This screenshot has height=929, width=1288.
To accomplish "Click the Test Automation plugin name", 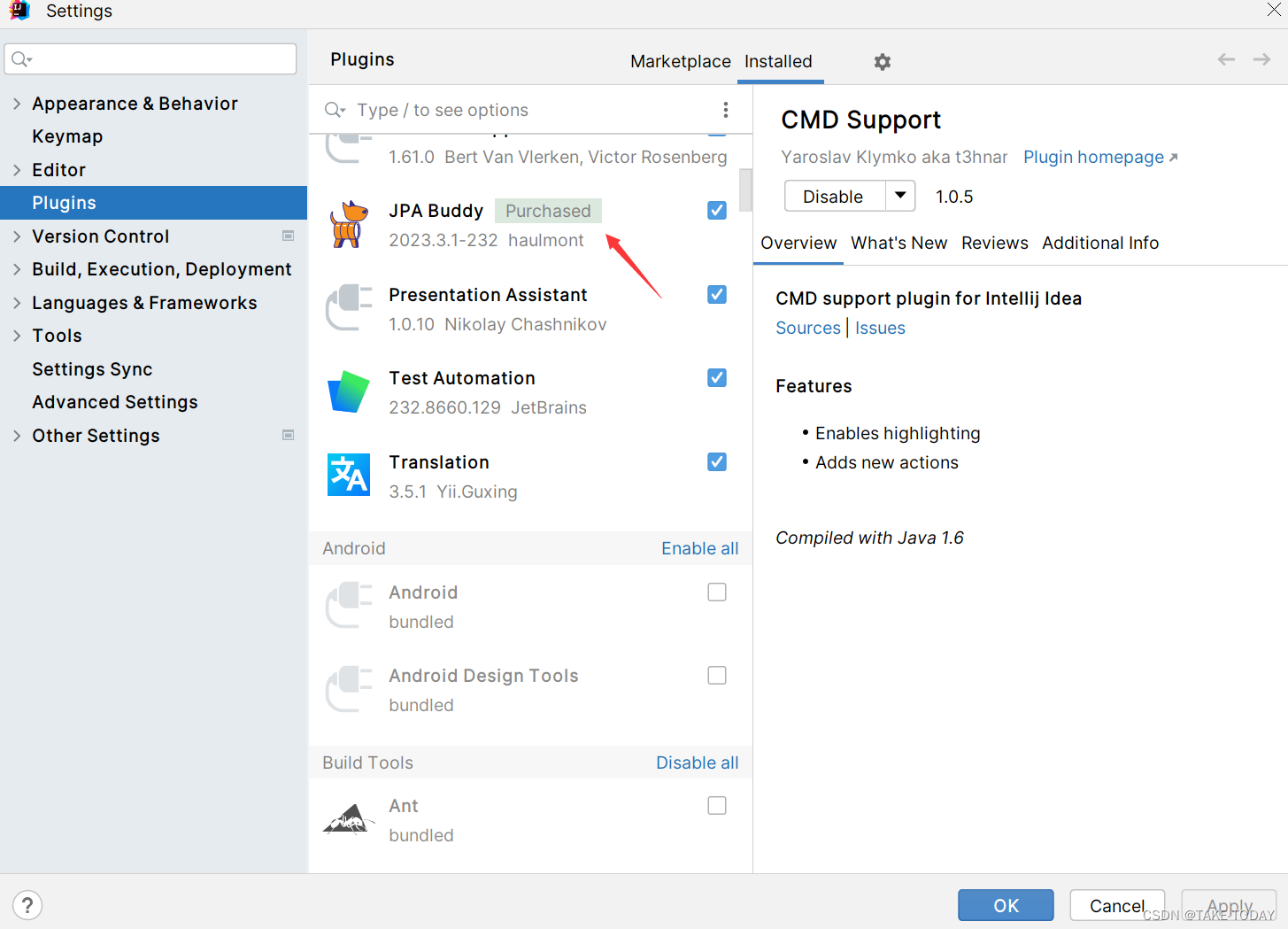I will (462, 378).
